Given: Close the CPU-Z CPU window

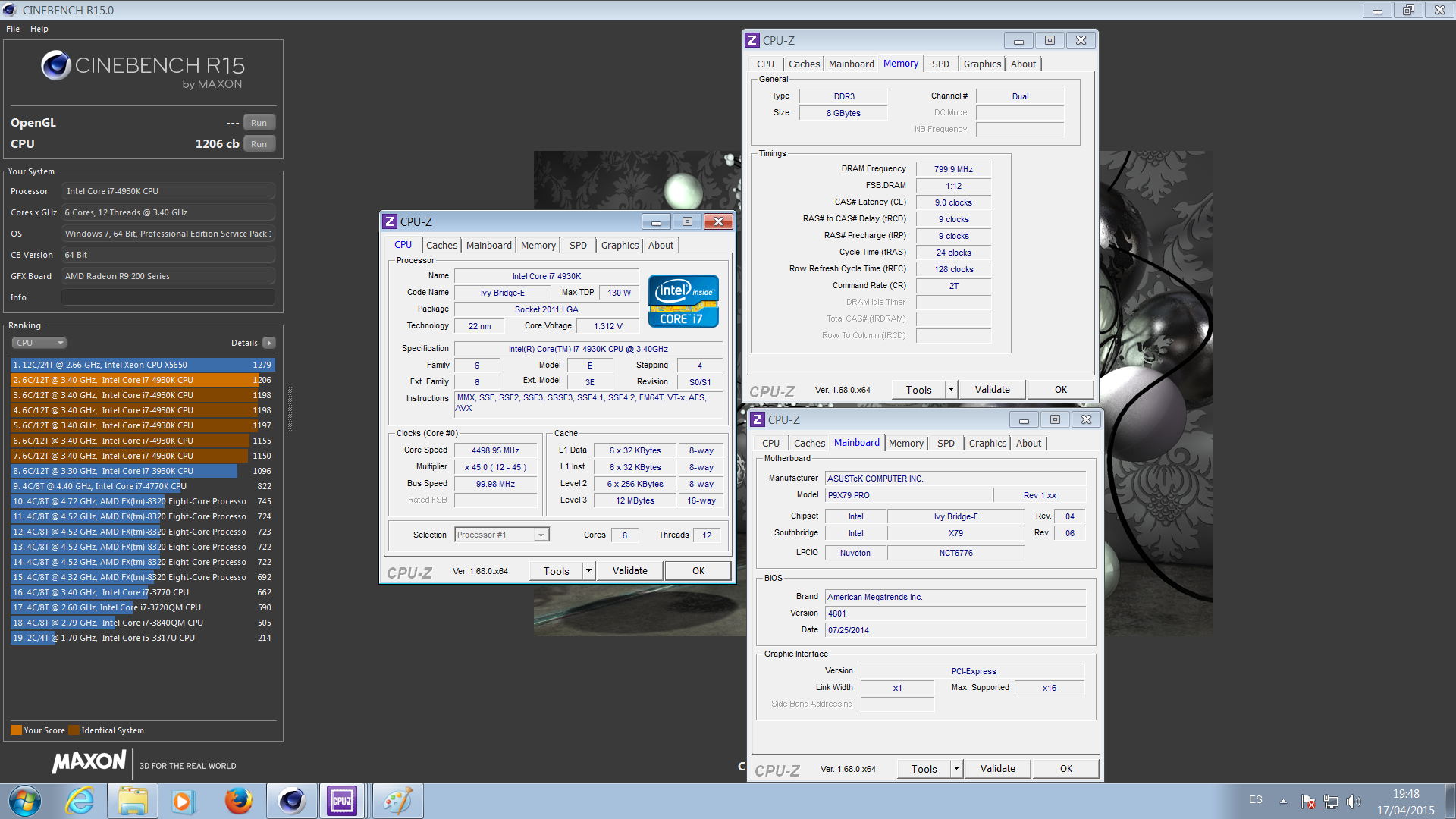Looking at the screenshot, I should click(718, 221).
